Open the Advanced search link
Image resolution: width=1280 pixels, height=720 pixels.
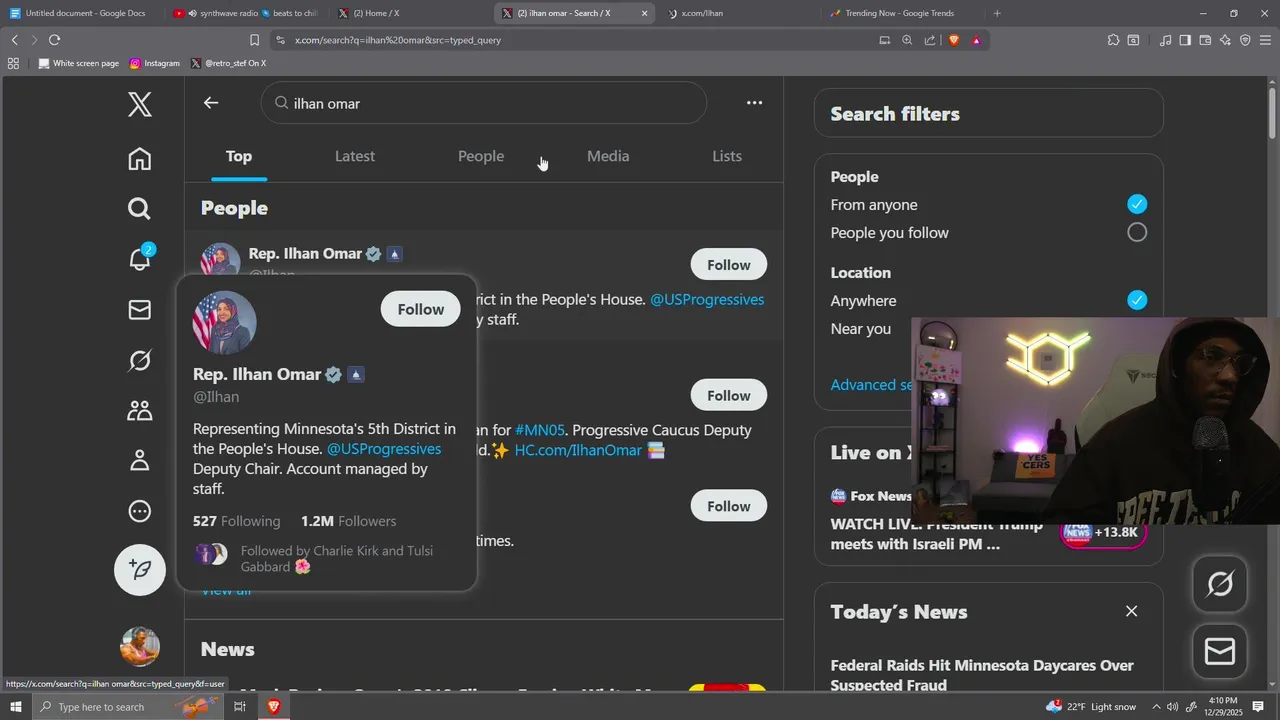tap(871, 385)
